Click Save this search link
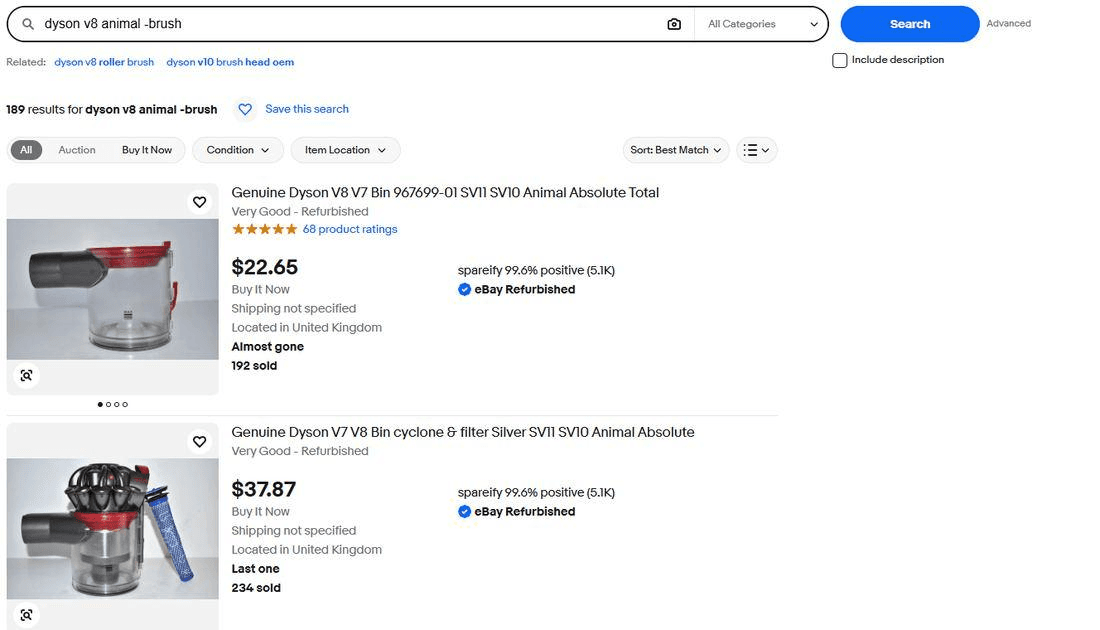Image resolution: width=1100 pixels, height=630 pixels. coord(307,109)
